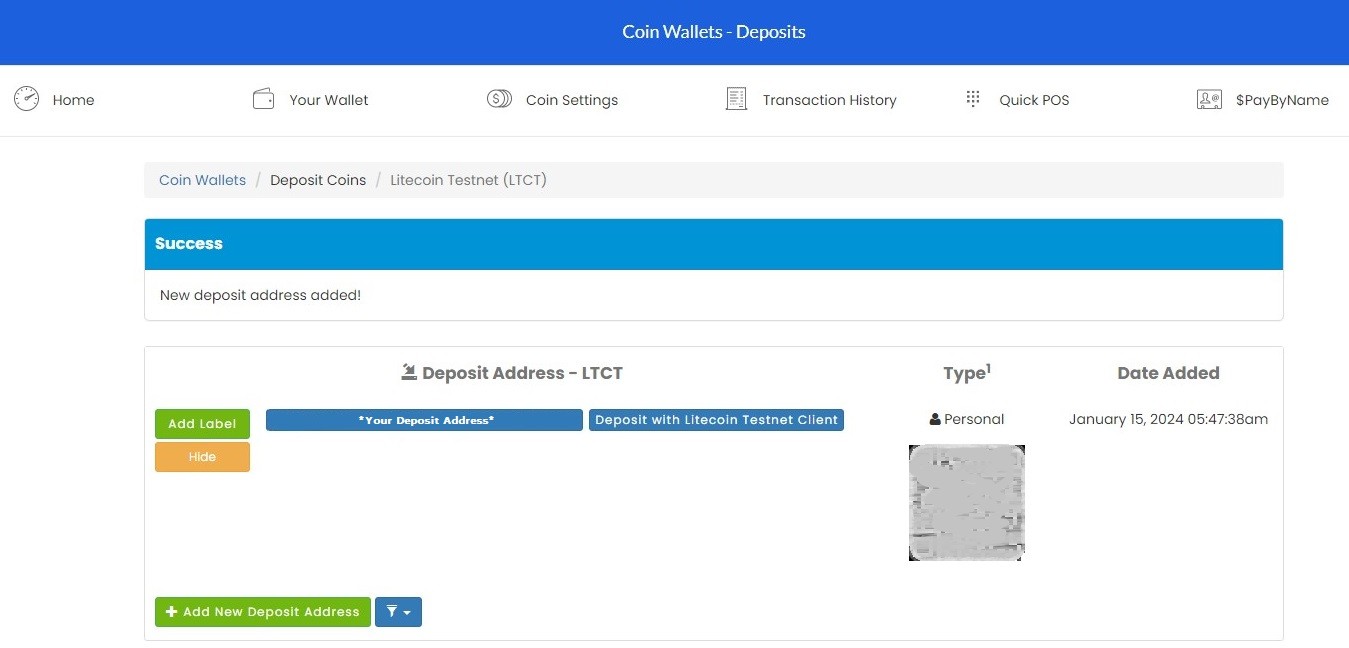Viewport: 1349px width, 648px height.
Task: Open the filter dropdown caret
Action: [405, 612]
